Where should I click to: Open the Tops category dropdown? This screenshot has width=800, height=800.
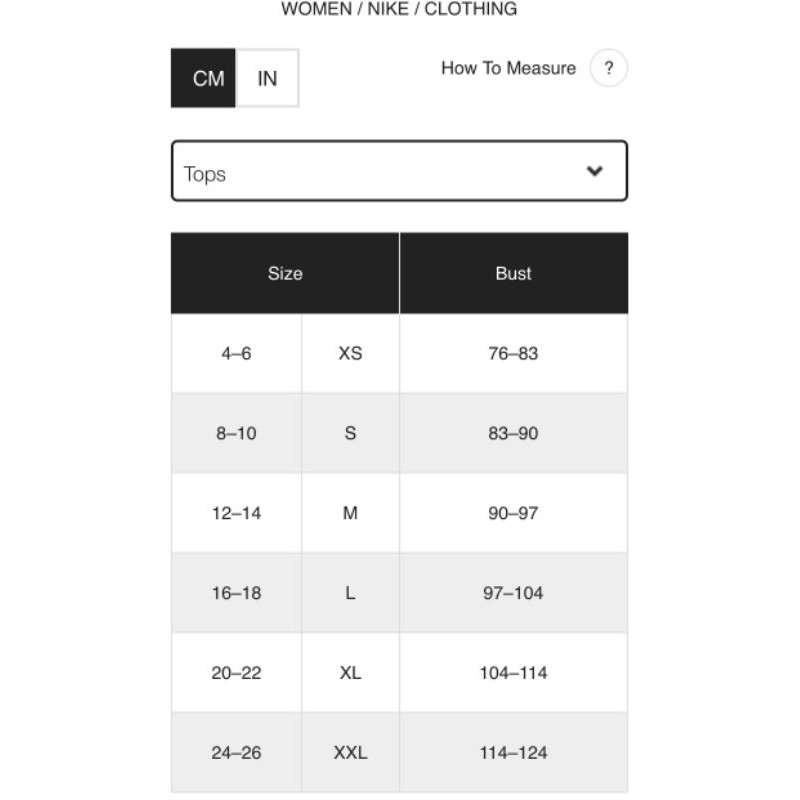[399, 171]
